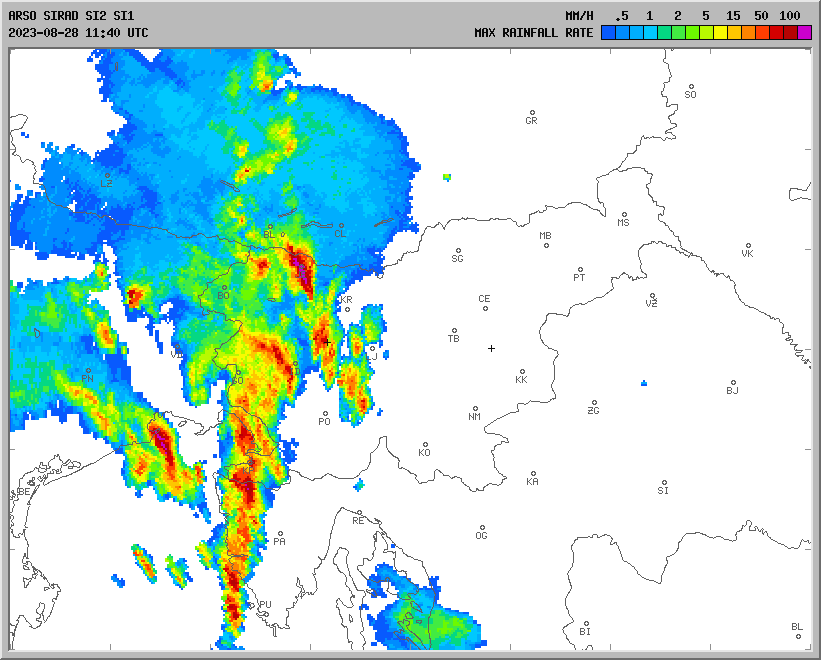Select the MS city marker
This screenshot has height=660, width=821.
[623, 215]
